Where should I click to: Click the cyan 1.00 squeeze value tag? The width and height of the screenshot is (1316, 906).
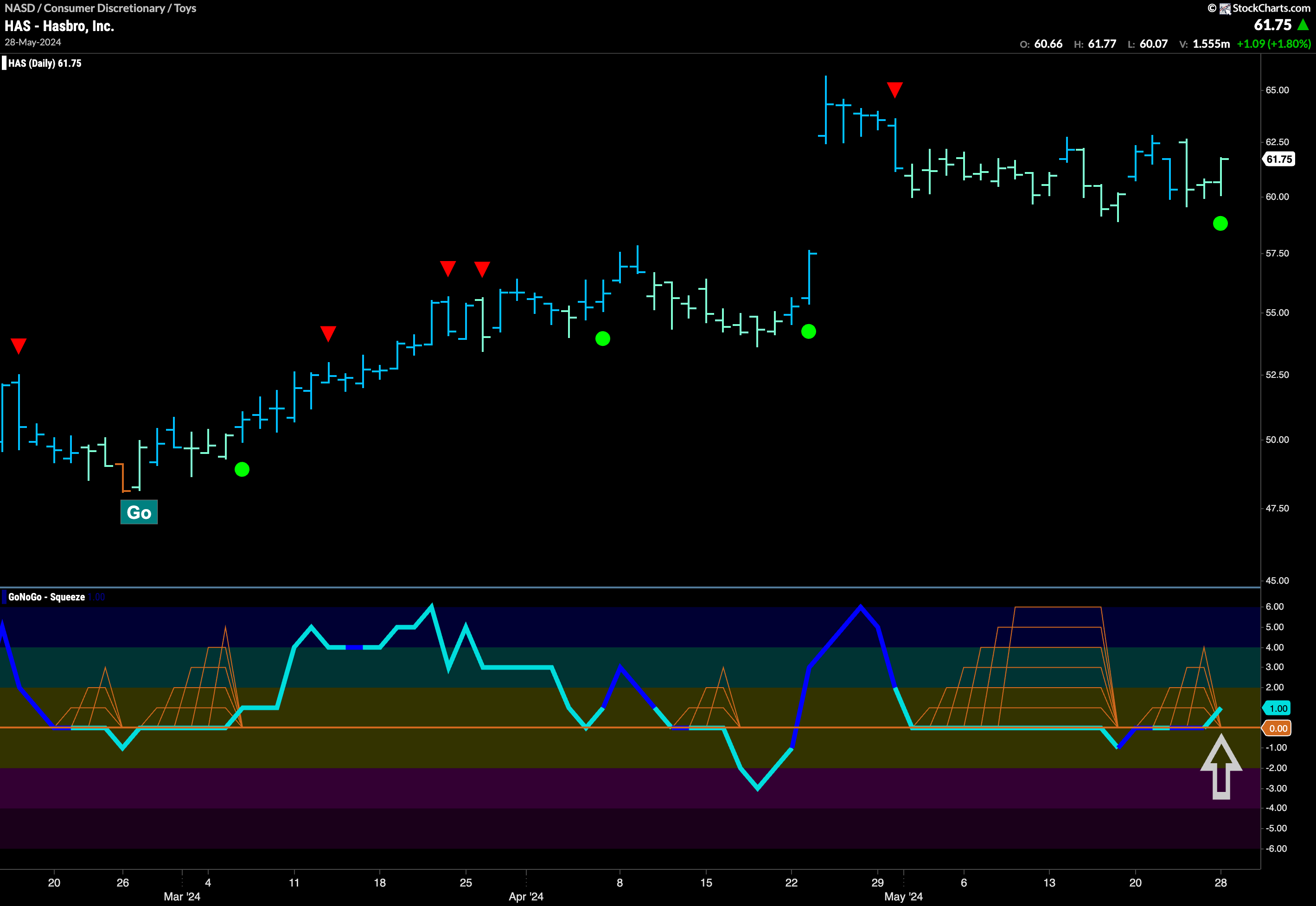[1277, 708]
